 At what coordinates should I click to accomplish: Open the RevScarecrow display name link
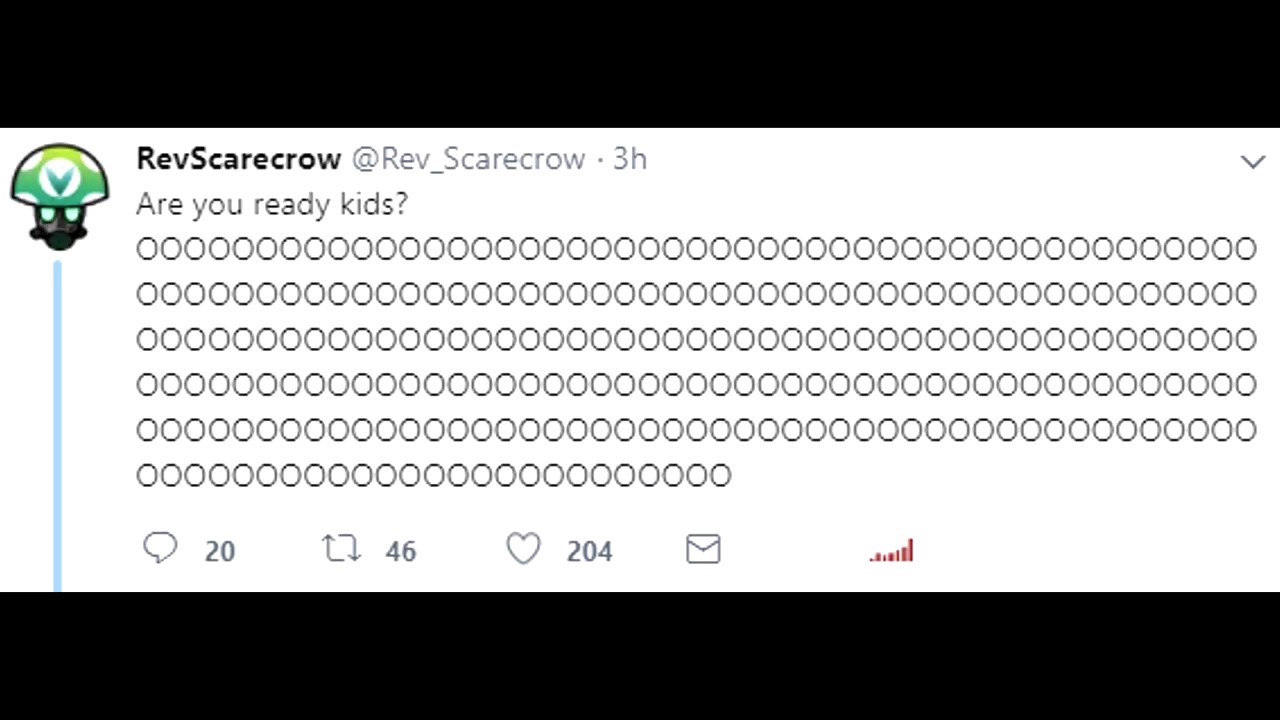tap(238, 159)
